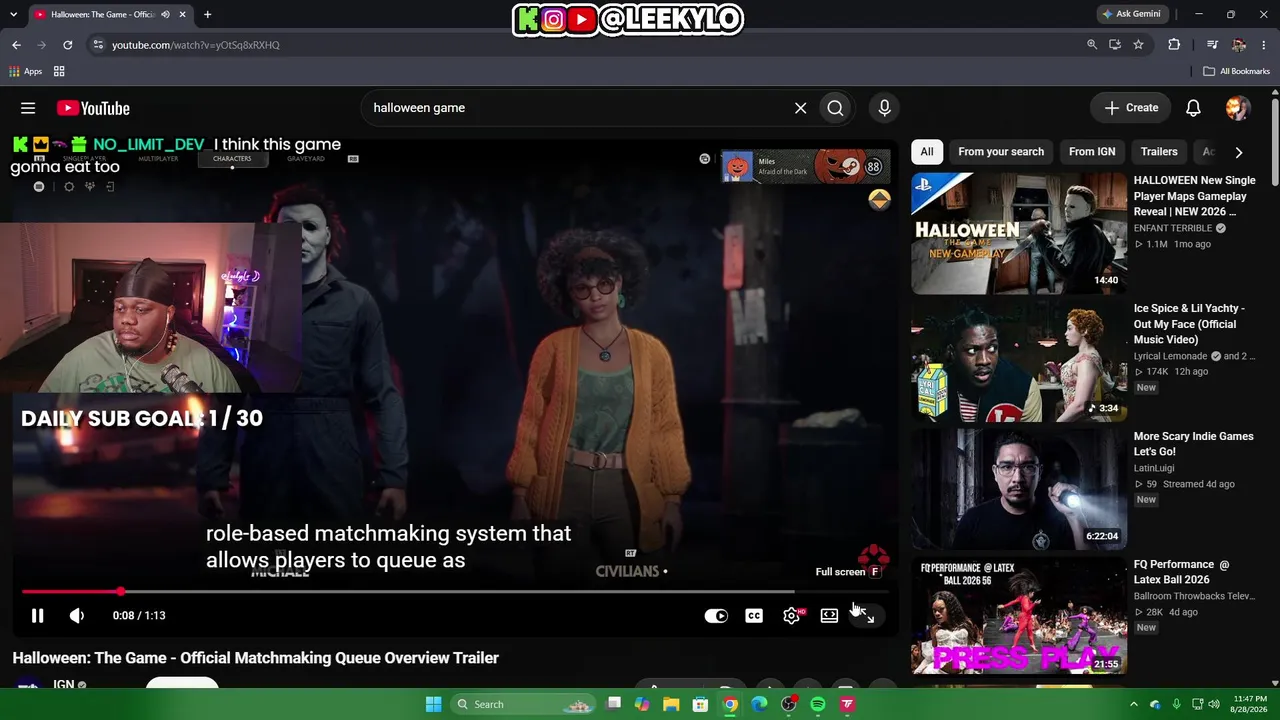This screenshot has width=1280, height=720.
Task: Submit the search with the magnifier button
Action: click(835, 108)
